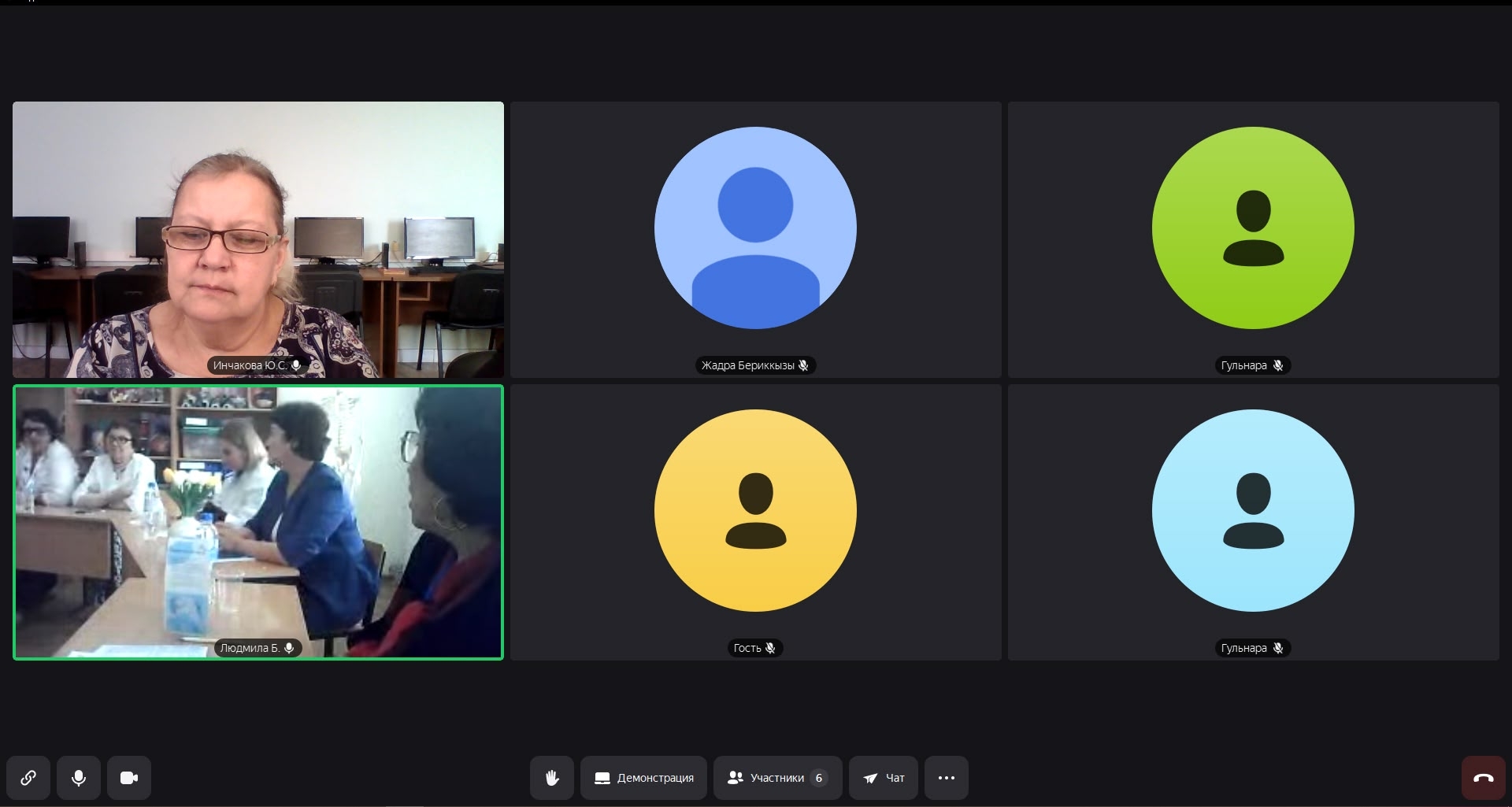Start screen sharing with Демонстрация
The image size is (1512, 807).
644,778
